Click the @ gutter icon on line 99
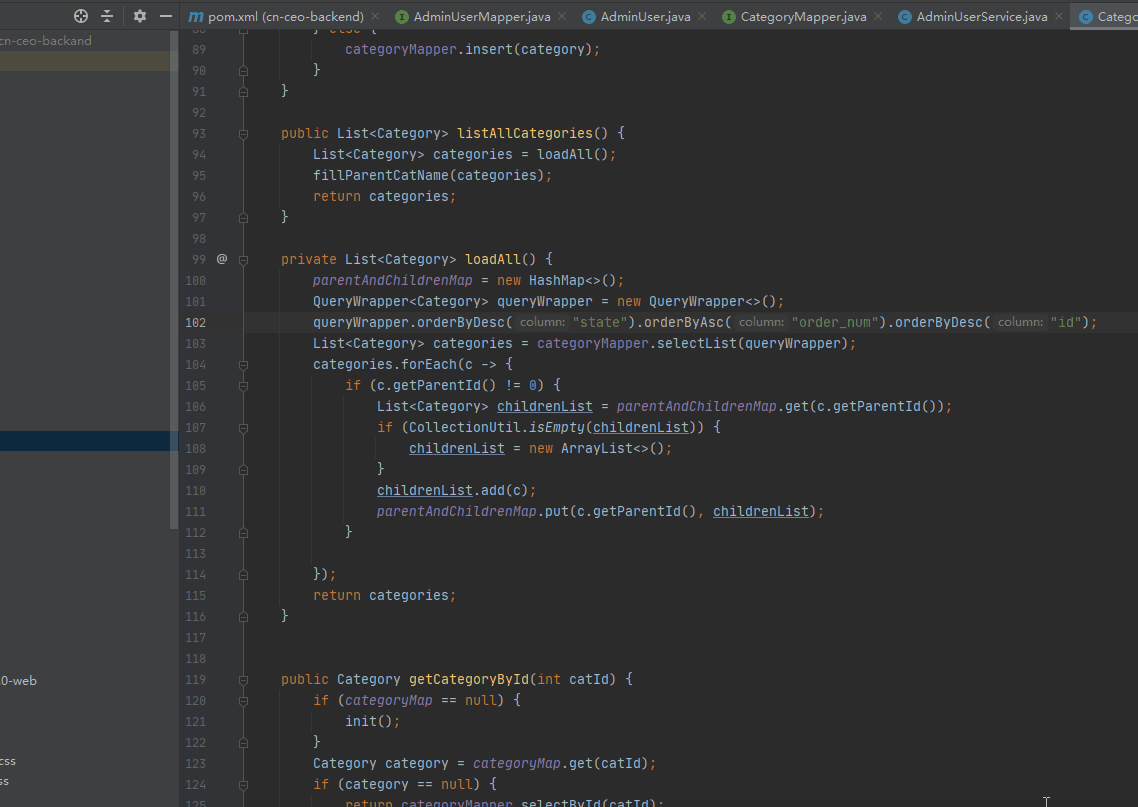Screen dimensions: 1138x807 tap(222, 259)
